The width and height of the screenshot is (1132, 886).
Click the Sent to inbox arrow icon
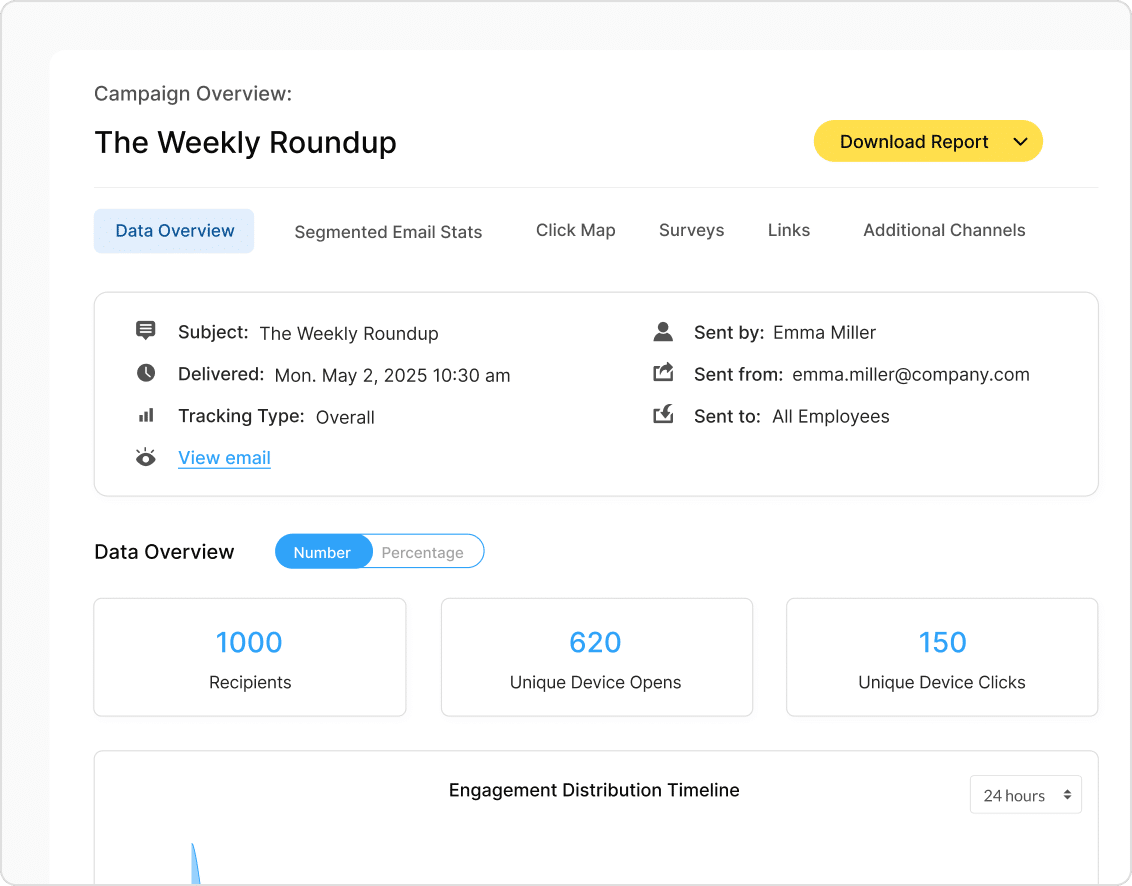662,415
